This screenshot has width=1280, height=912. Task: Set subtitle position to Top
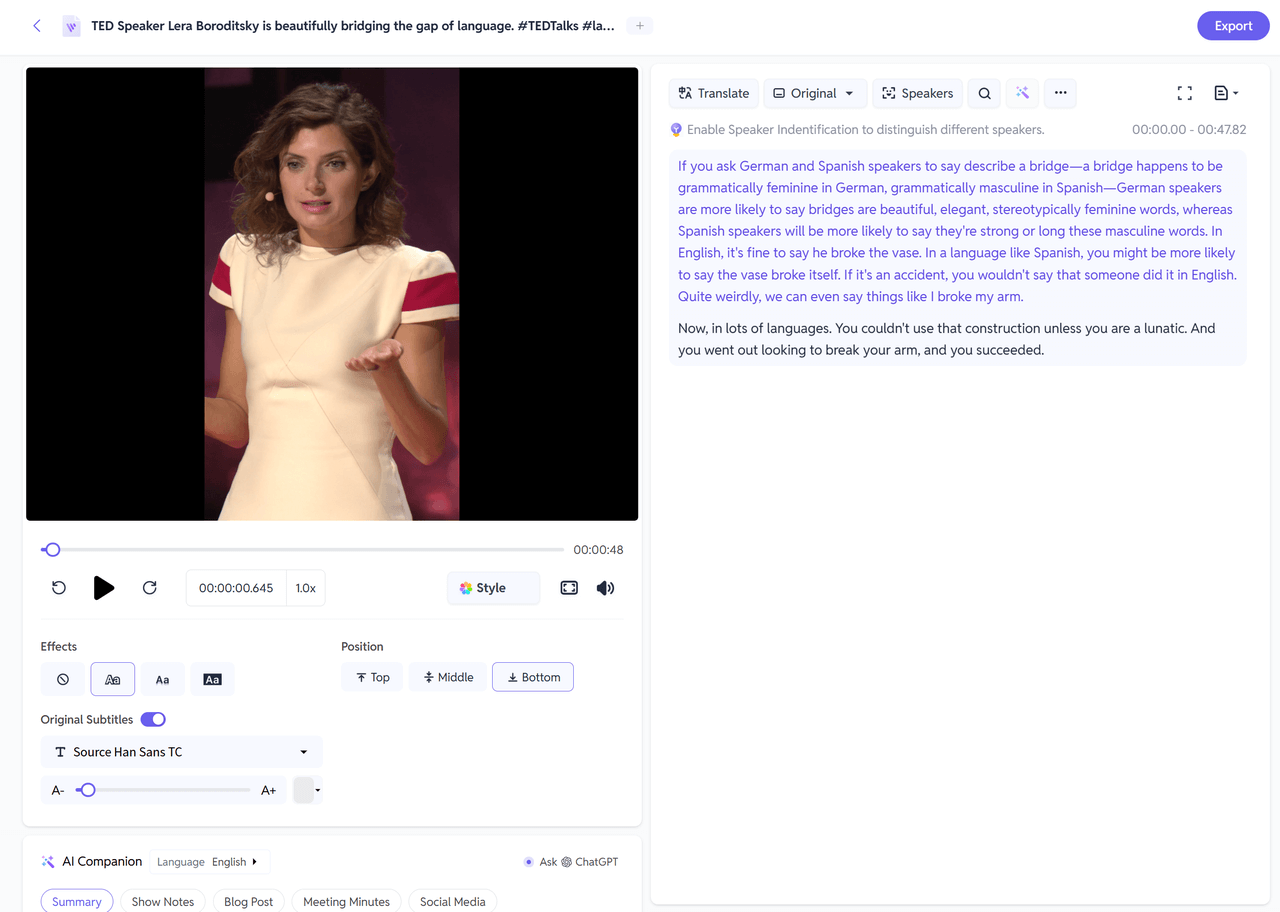[372, 677]
